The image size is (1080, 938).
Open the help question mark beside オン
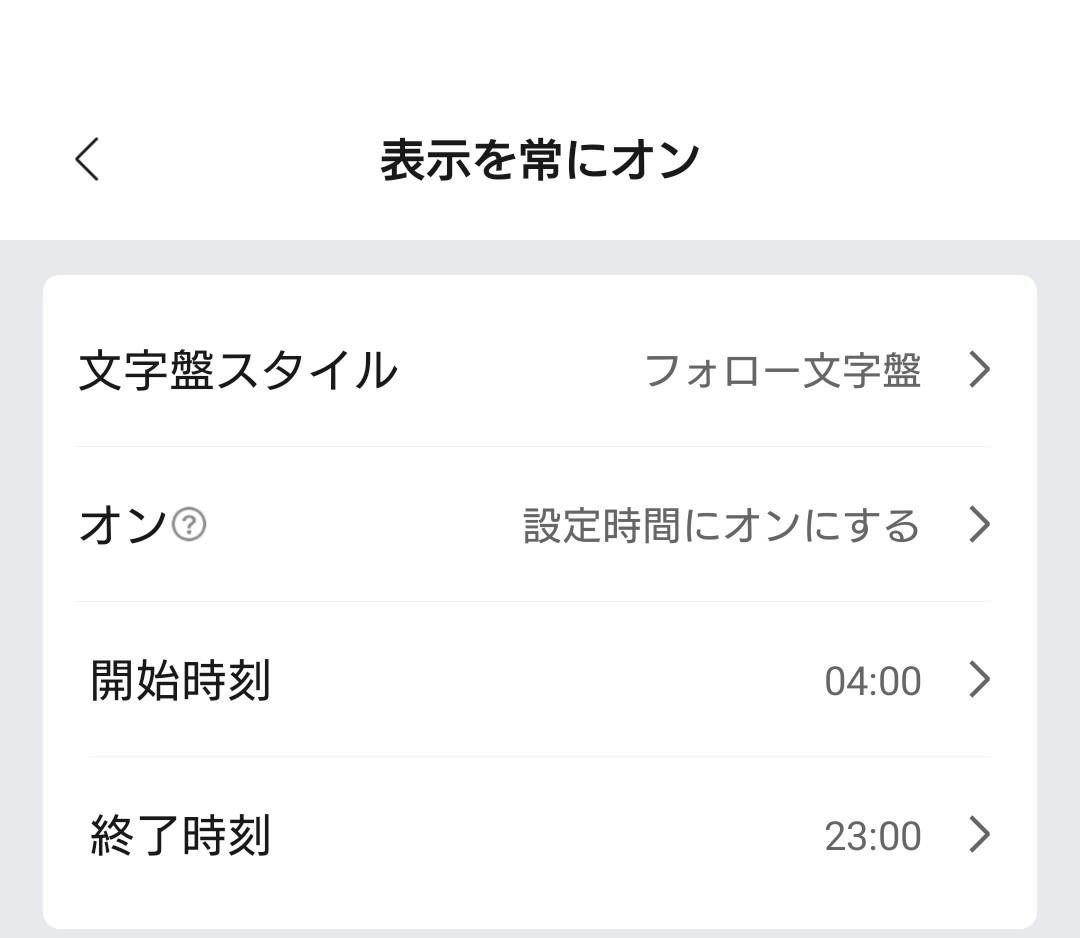coord(189,524)
